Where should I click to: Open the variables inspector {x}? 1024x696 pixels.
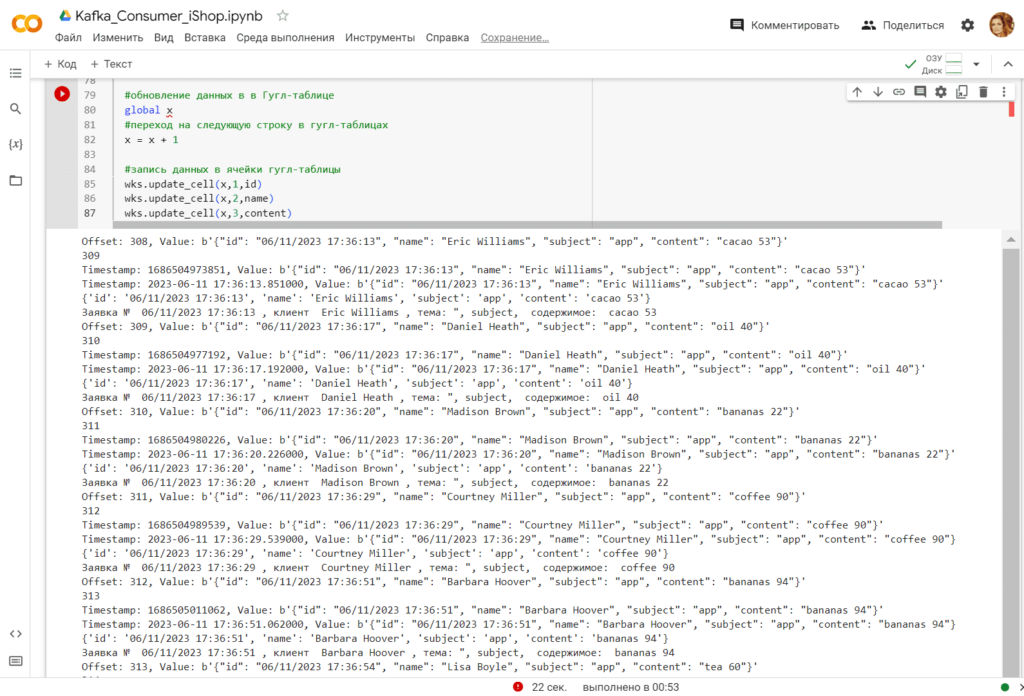coord(16,144)
